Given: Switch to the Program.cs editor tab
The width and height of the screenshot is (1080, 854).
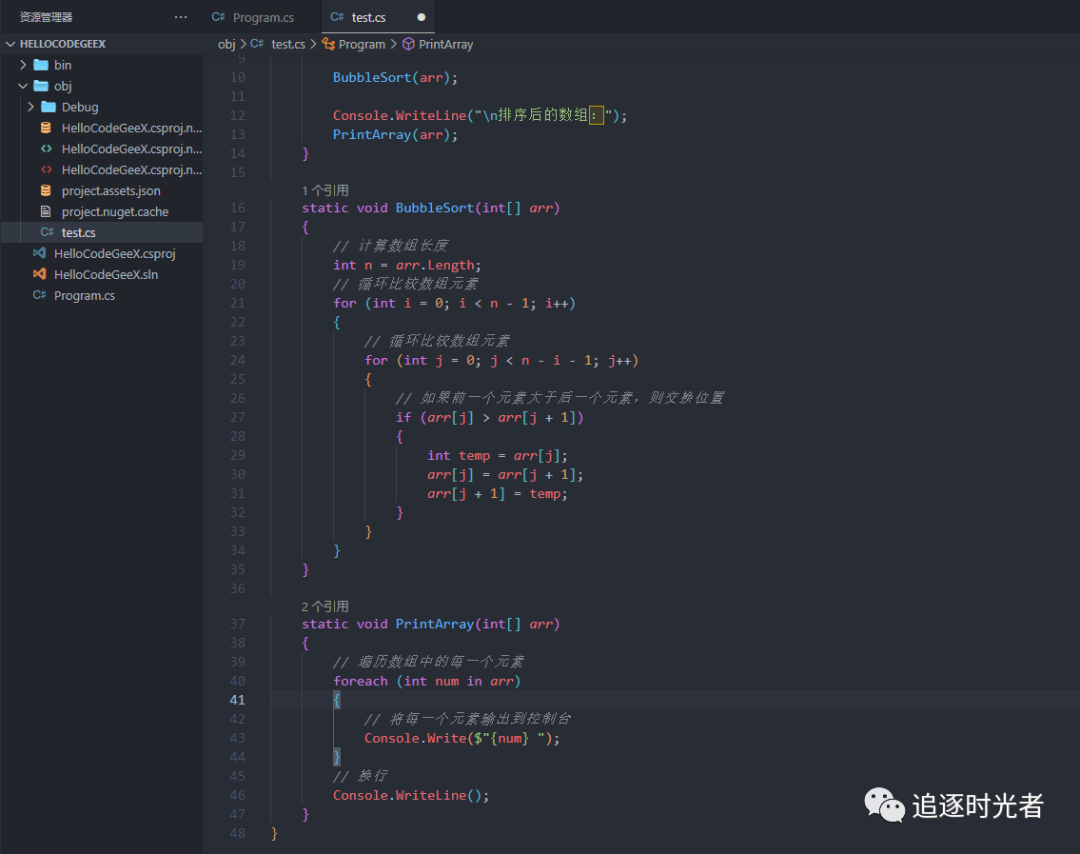Looking at the screenshot, I should [262, 17].
